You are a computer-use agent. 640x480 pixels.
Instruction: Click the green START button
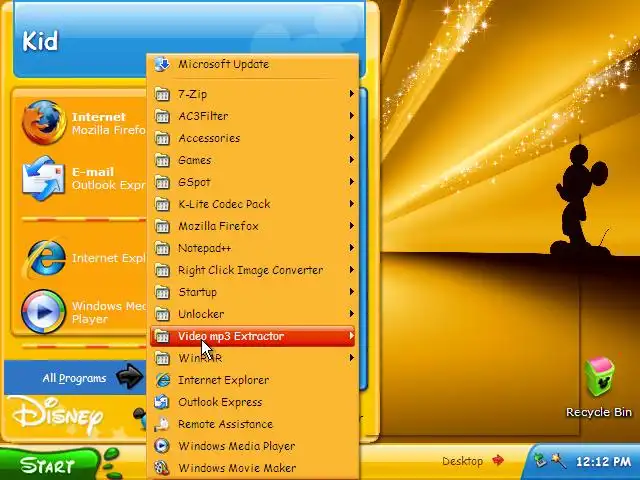pos(48,465)
